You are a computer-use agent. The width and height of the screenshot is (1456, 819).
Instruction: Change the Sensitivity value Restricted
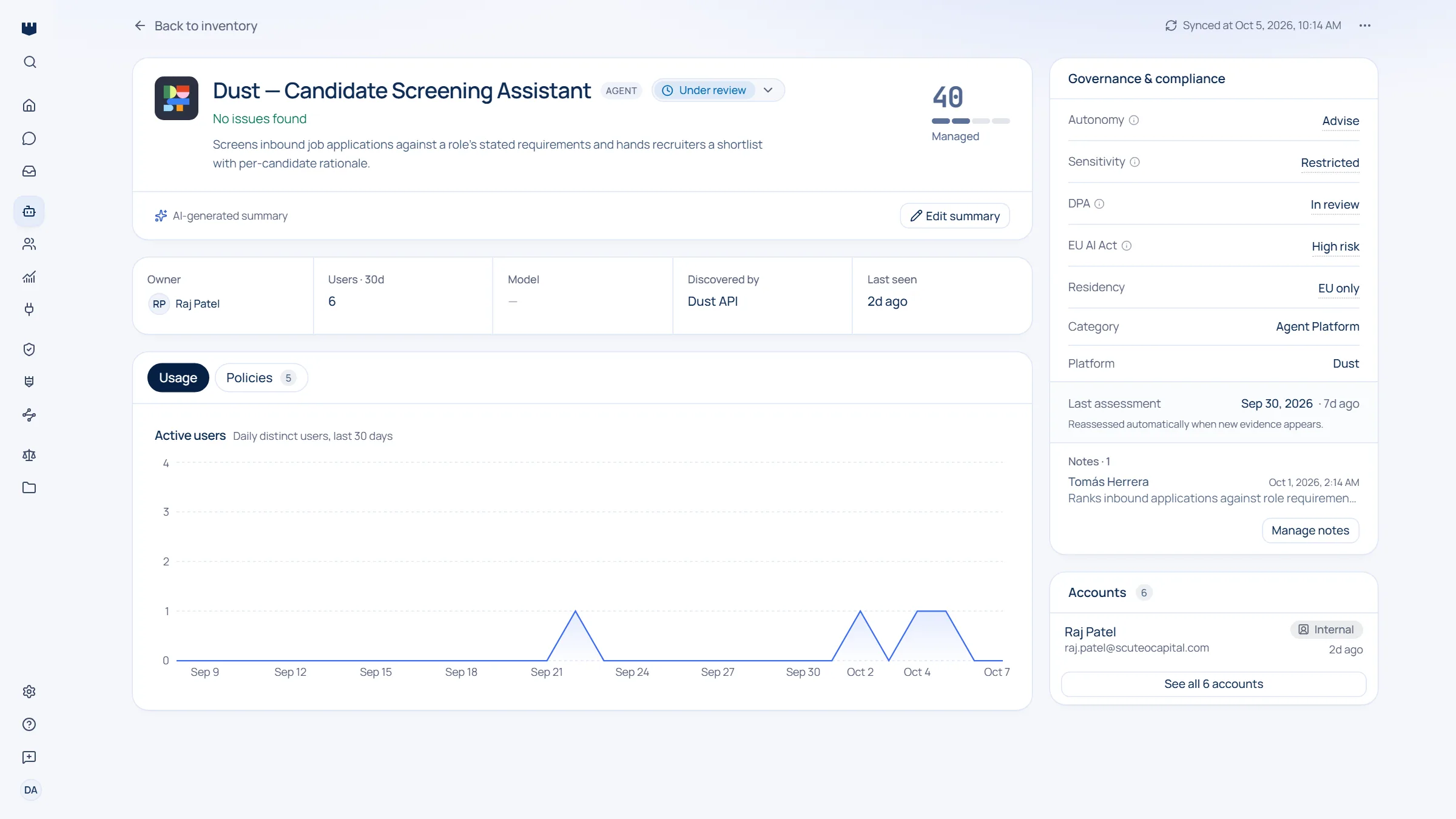pos(1330,163)
